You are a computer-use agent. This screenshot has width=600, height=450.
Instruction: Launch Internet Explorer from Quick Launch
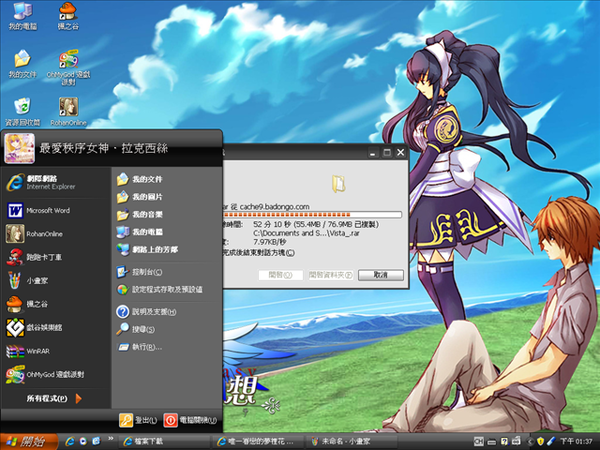pyautogui.click(x=70, y=441)
